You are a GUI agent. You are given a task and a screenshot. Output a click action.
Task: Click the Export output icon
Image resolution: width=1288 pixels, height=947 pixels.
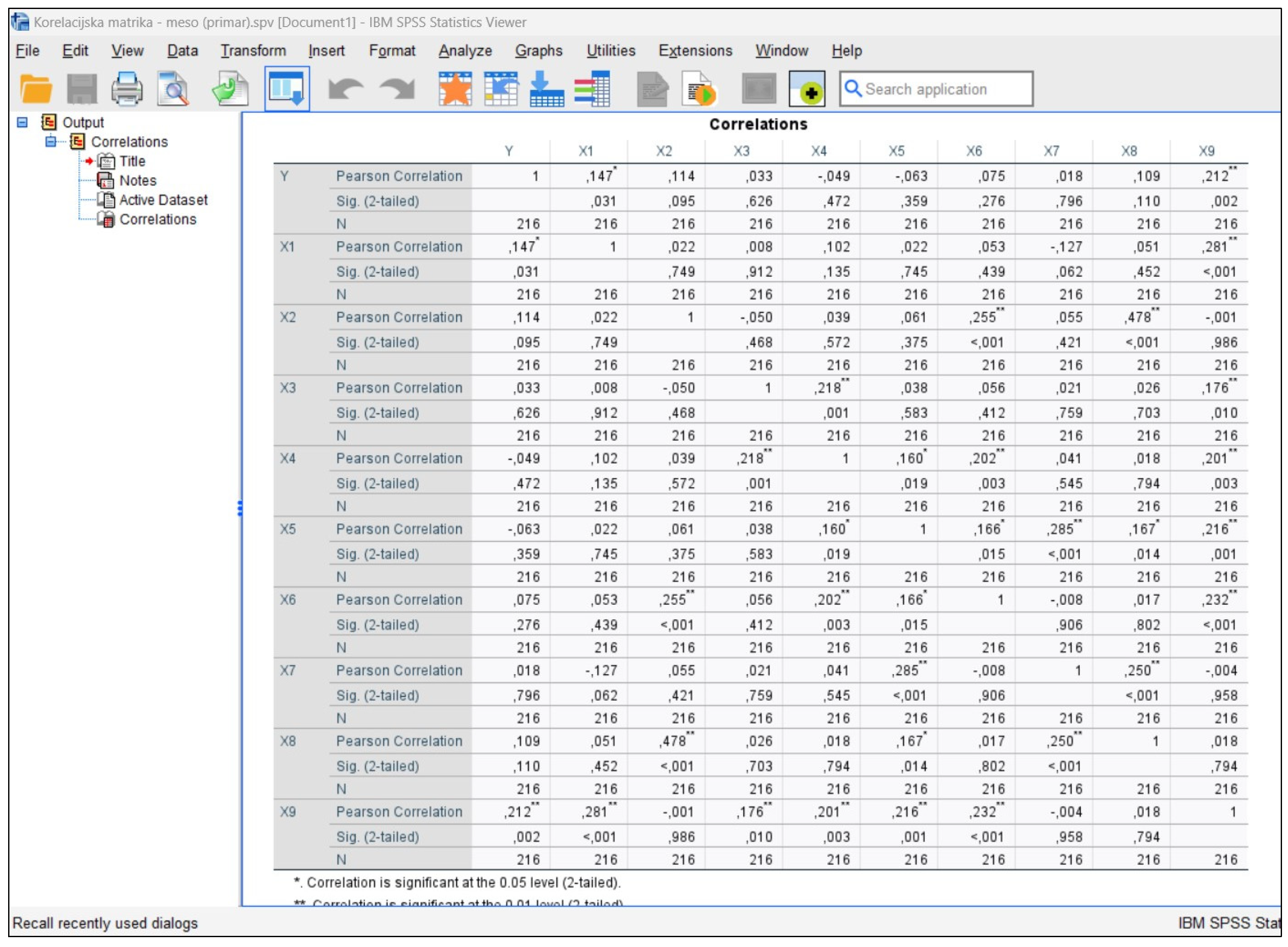(230, 89)
